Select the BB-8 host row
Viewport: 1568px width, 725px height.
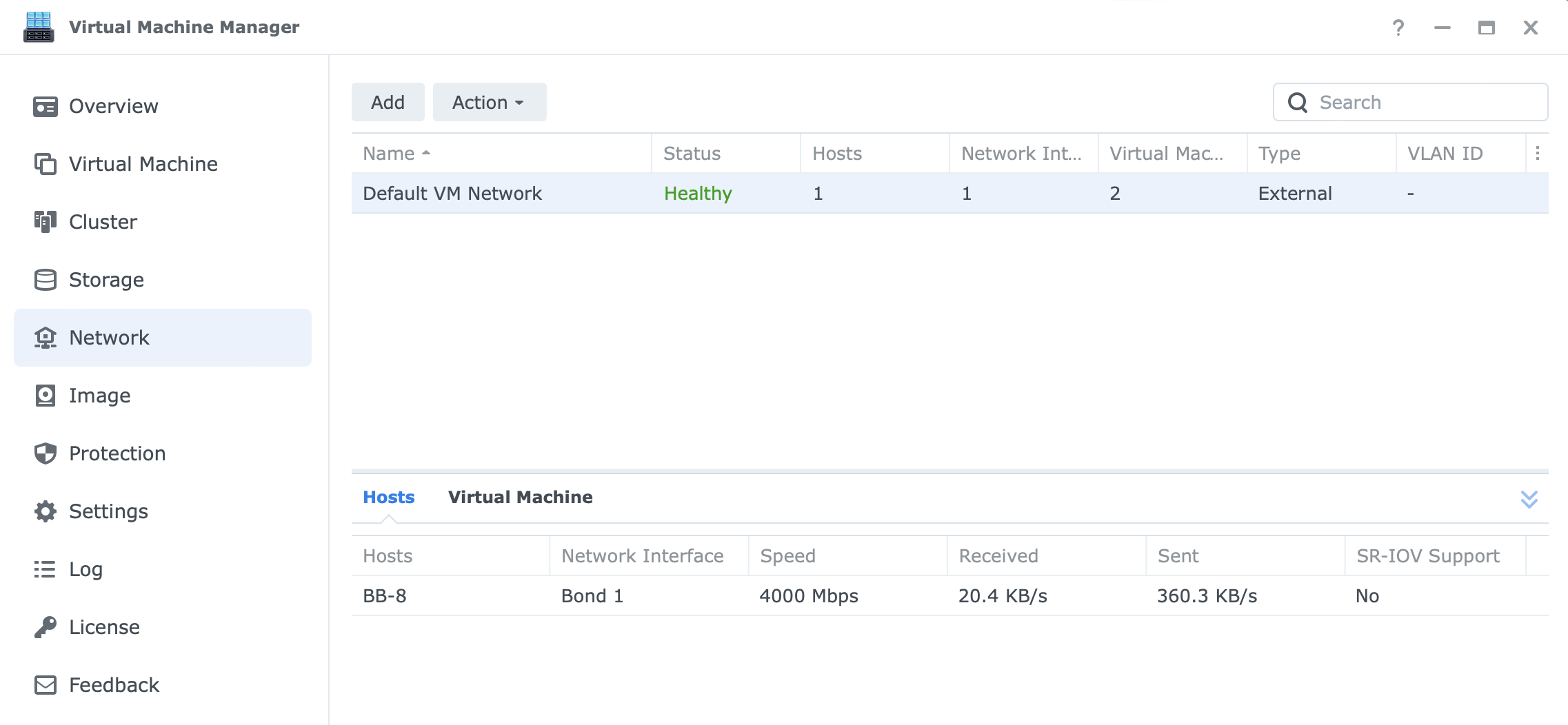click(950, 595)
